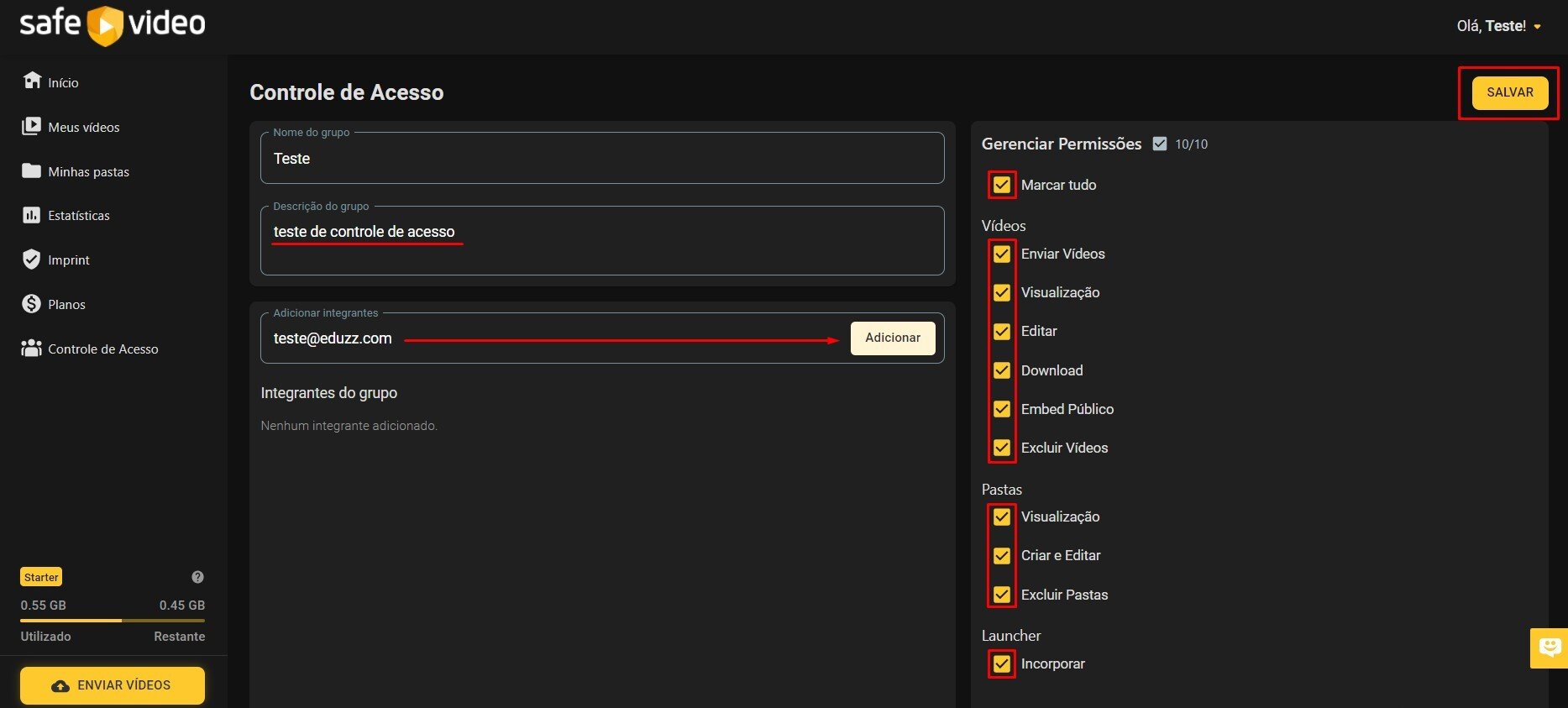Select the Estatísticas menu item
The width and height of the screenshot is (1568, 708).
click(79, 216)
